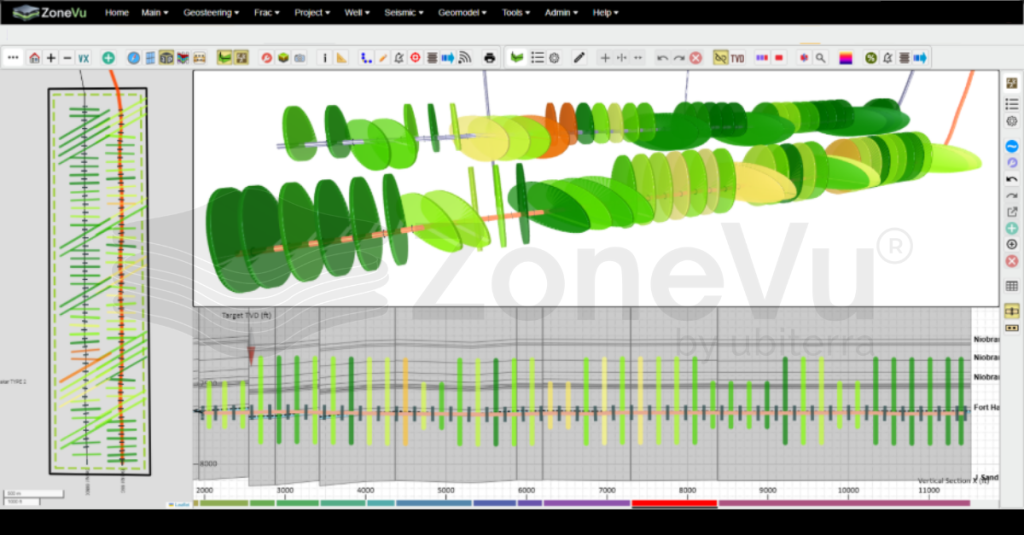Open the Seismic dropdown menu
This screenshot has width=1024, height=535.
[x=403, y=12]
